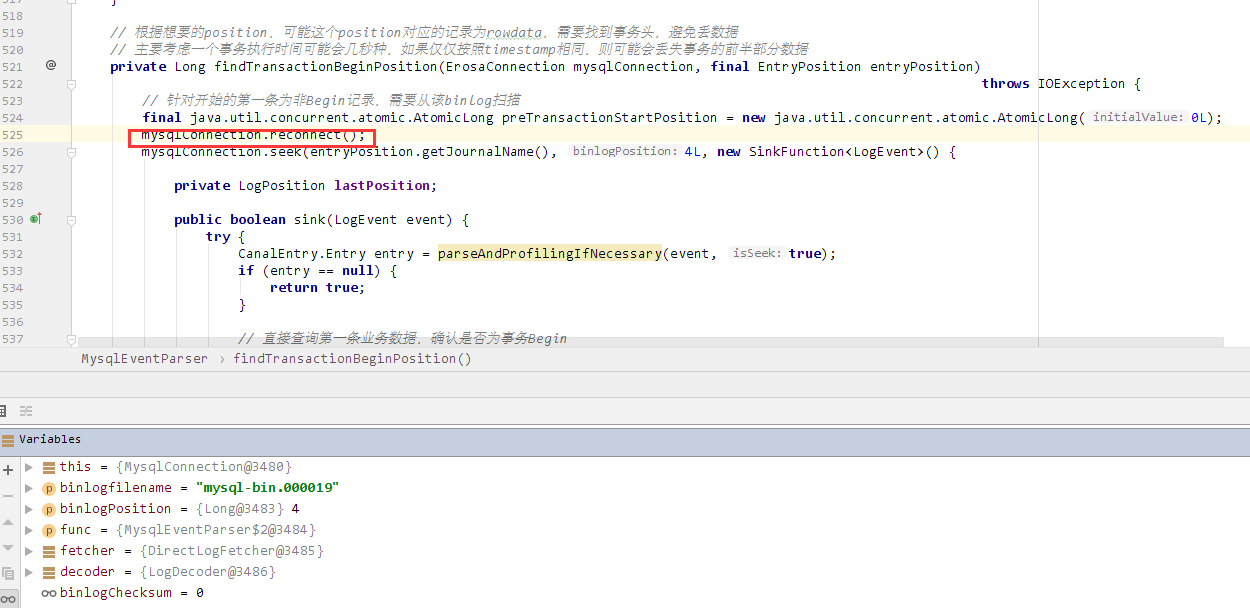Toggle the show watches glasses icon

click(x=8, y=599)
